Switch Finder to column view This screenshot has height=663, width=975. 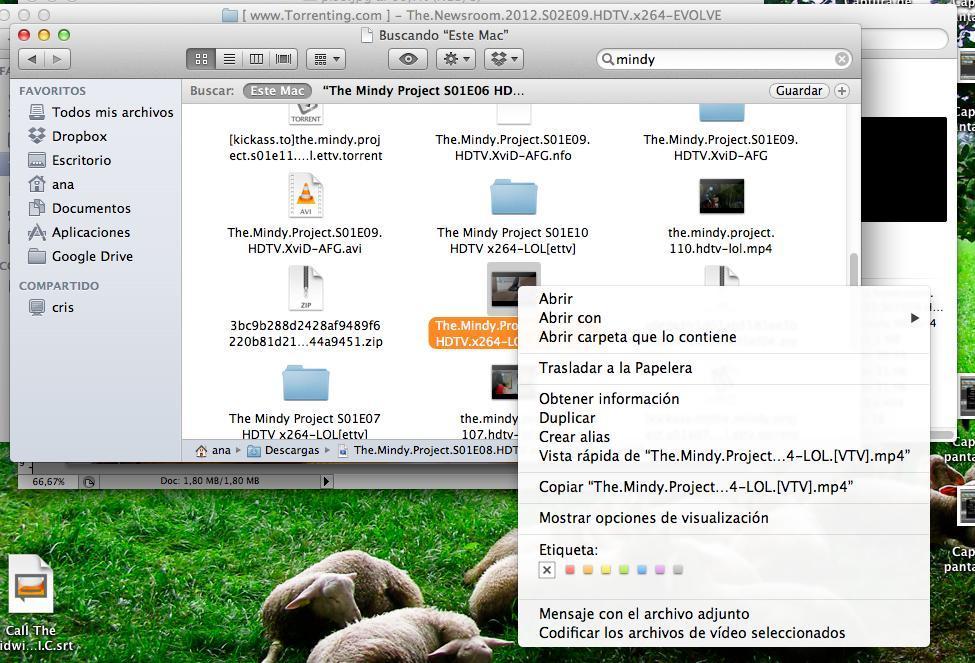coord(256,59)
